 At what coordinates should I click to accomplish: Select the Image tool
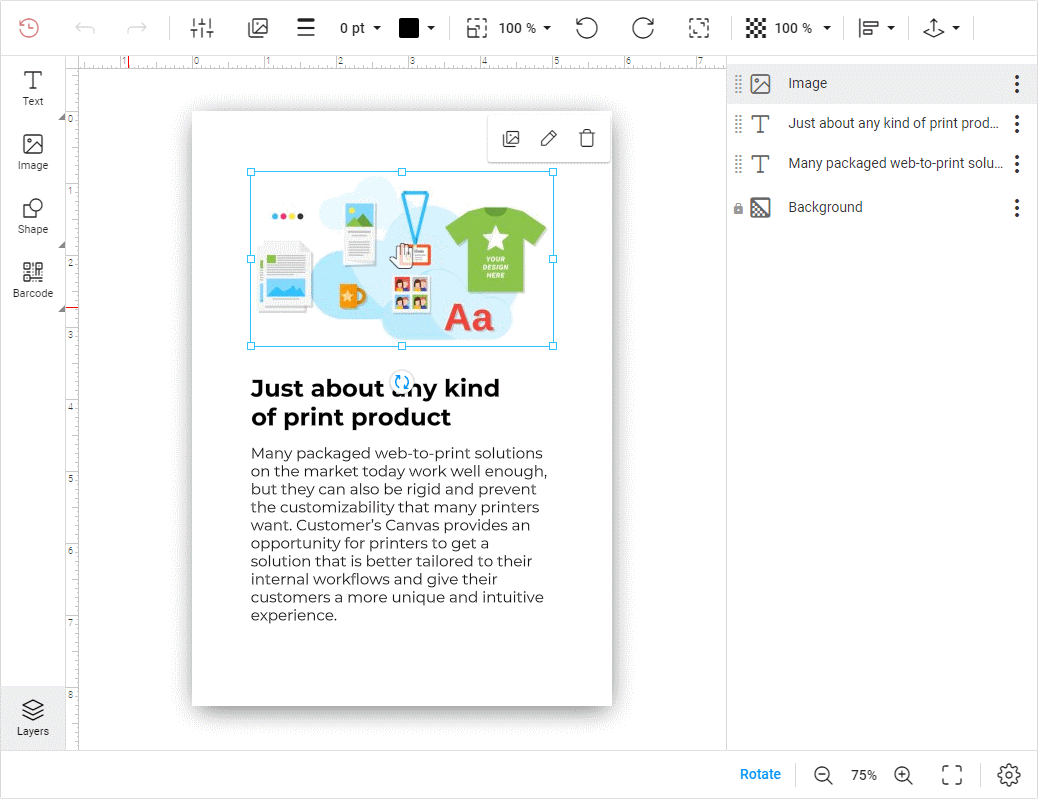32,152
